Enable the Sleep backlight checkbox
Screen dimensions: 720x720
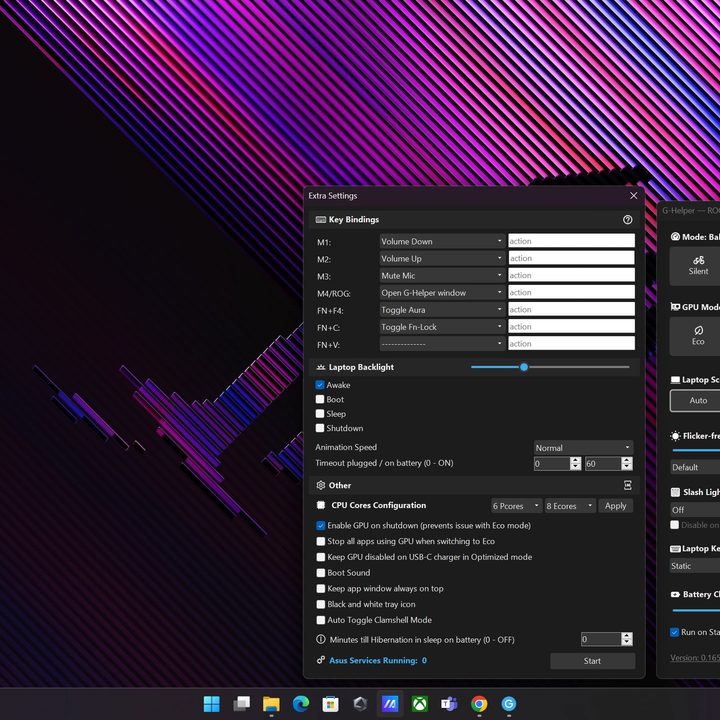320,413
